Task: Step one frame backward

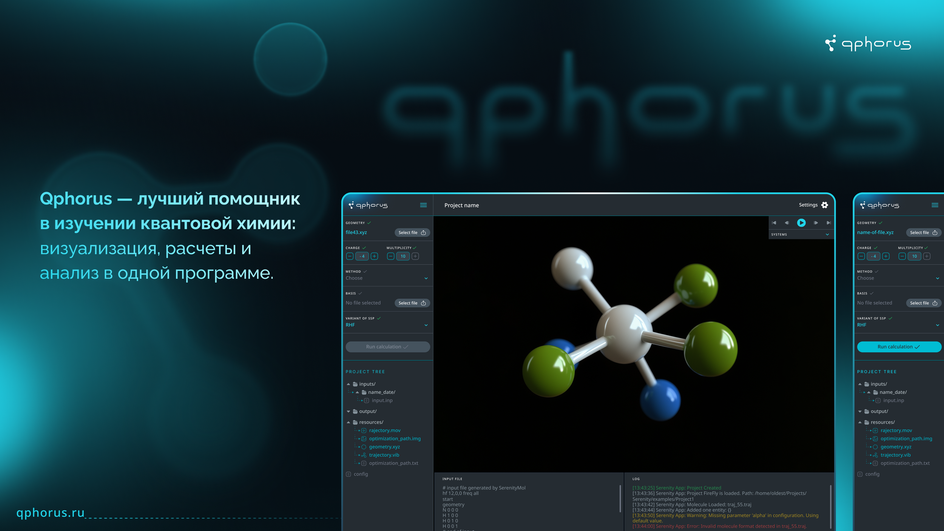Action: 787,223
